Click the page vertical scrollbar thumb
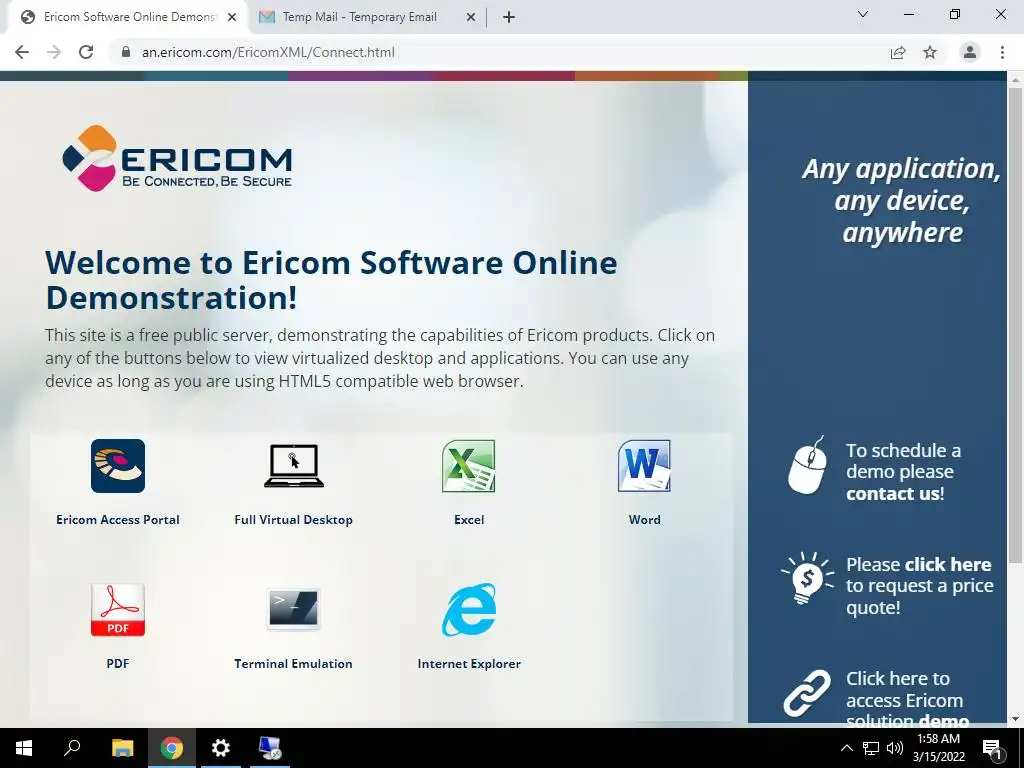This screenshot has width=1024, height=768. point(1015,324)
